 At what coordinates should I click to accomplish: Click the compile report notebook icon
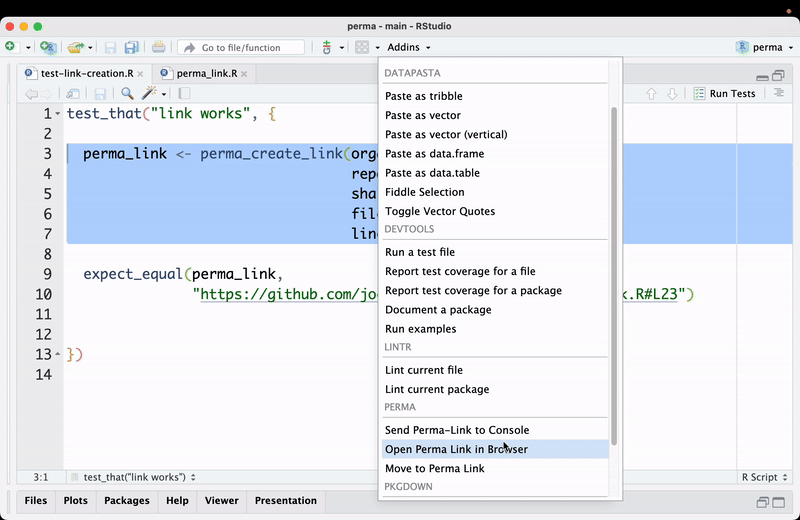pyautogui.click(x=185, y=93)
